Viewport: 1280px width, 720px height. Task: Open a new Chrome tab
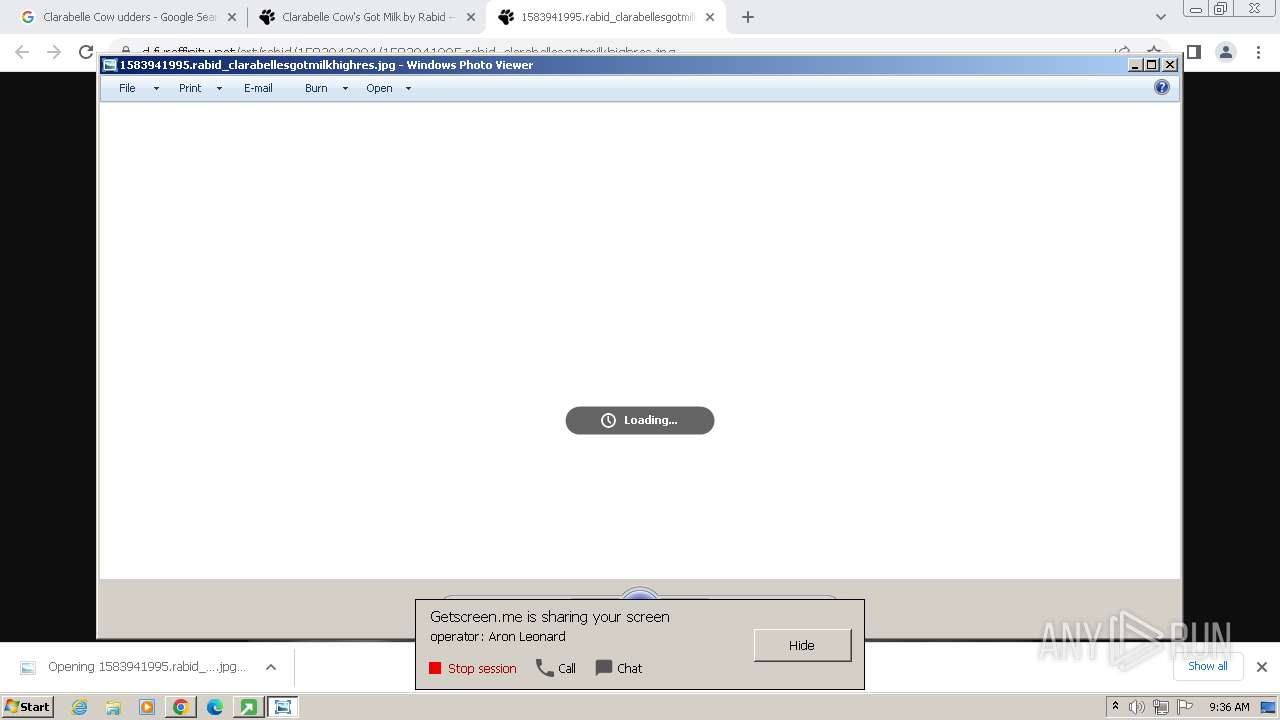click(747, 17)
